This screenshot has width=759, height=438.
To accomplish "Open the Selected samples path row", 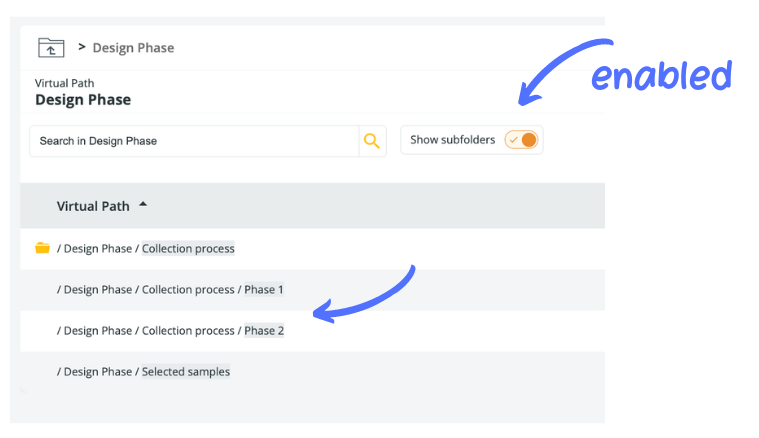I will coord(186,372).
